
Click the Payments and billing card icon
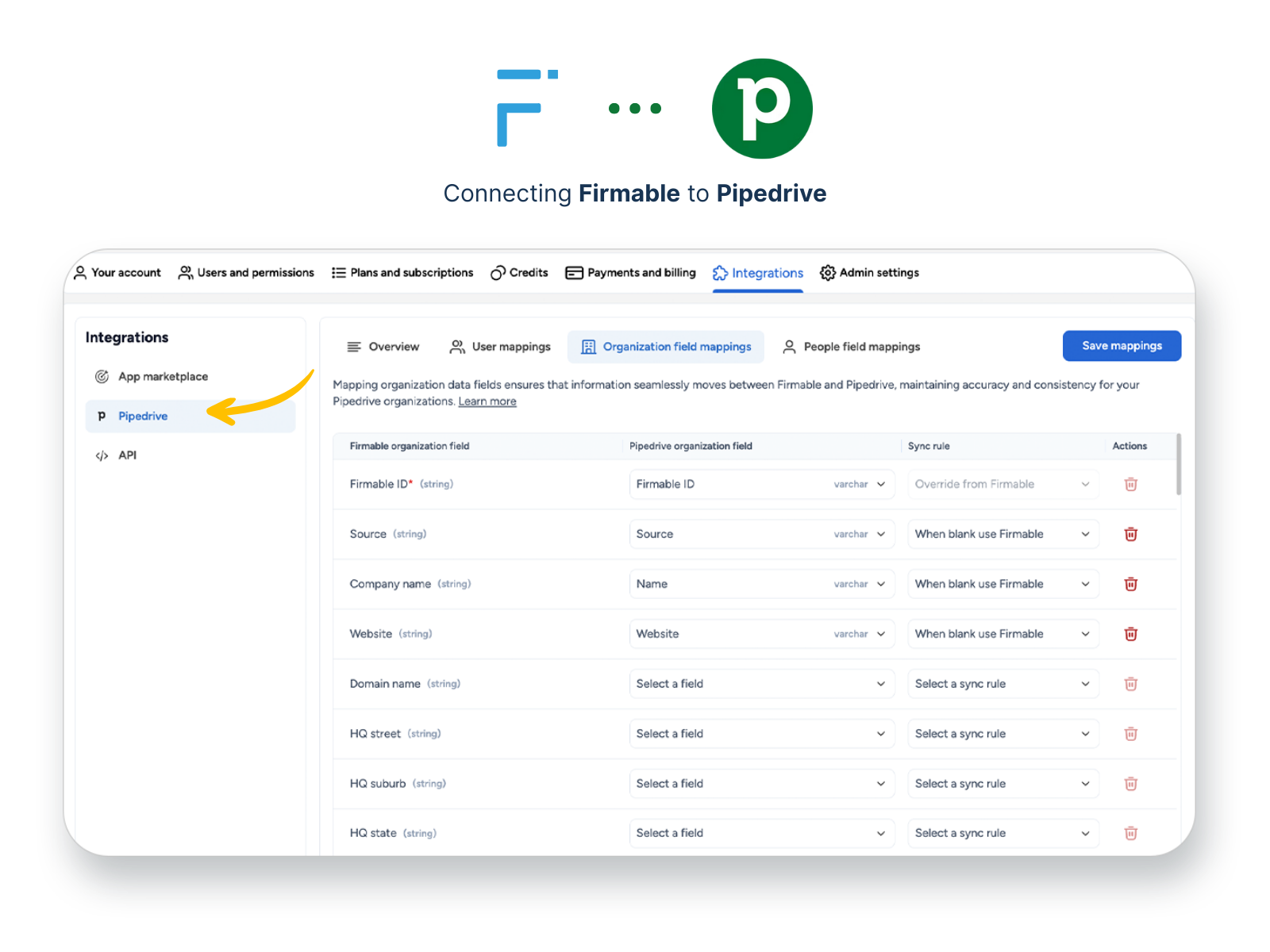coord(574,273)
